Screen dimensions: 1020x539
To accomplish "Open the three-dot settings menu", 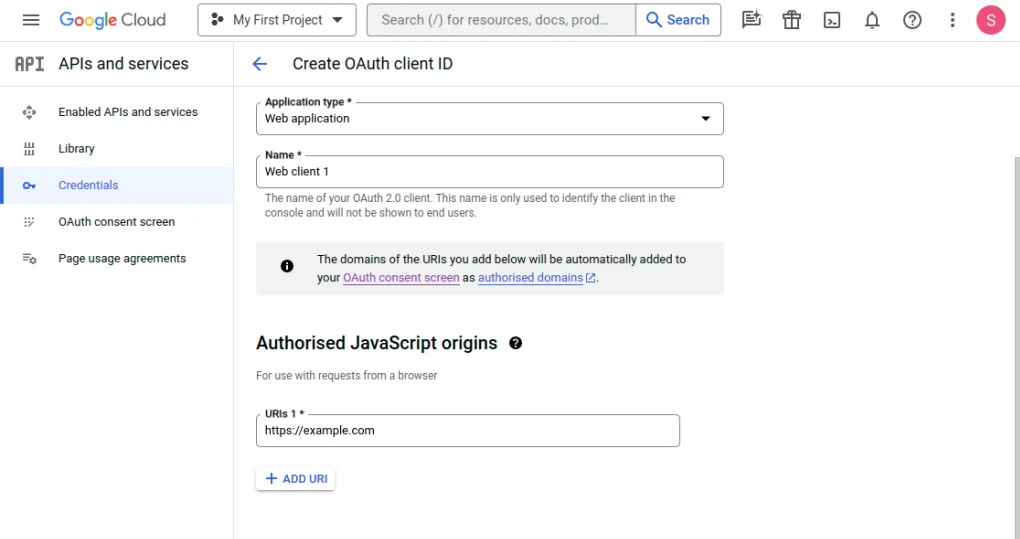I will coord(952,20).
